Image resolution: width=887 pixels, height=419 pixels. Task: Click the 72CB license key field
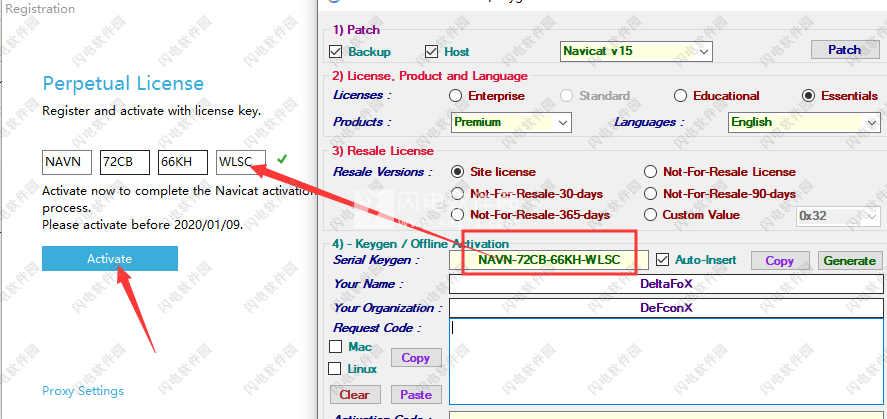coord(125,162)
